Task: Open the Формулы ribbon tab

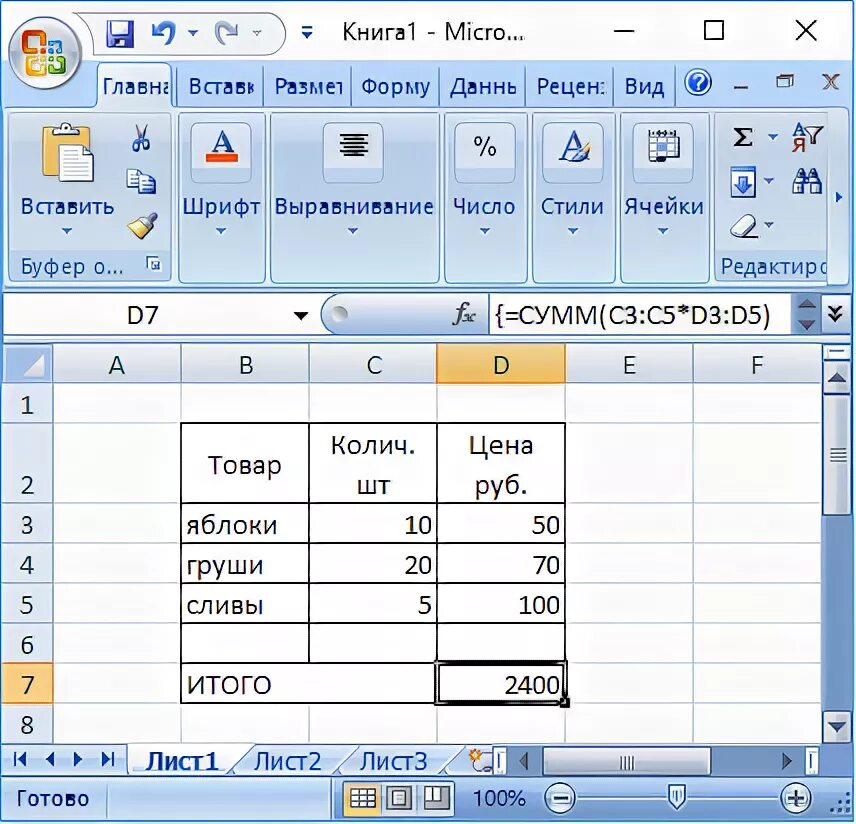Action: pos(395,86)
